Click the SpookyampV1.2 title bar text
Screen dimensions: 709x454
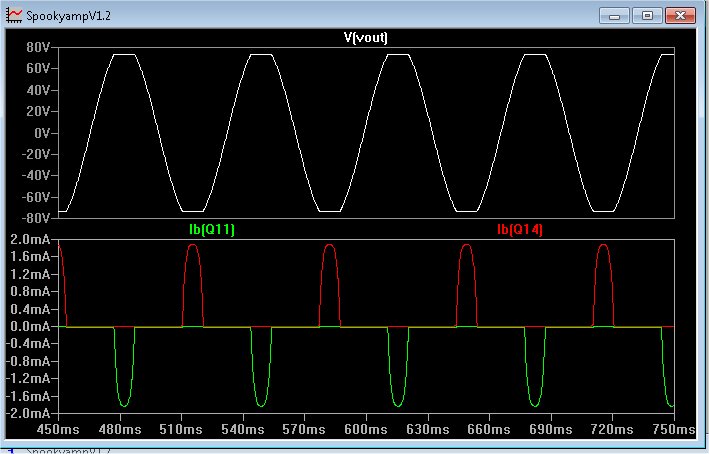click(69, 16)
